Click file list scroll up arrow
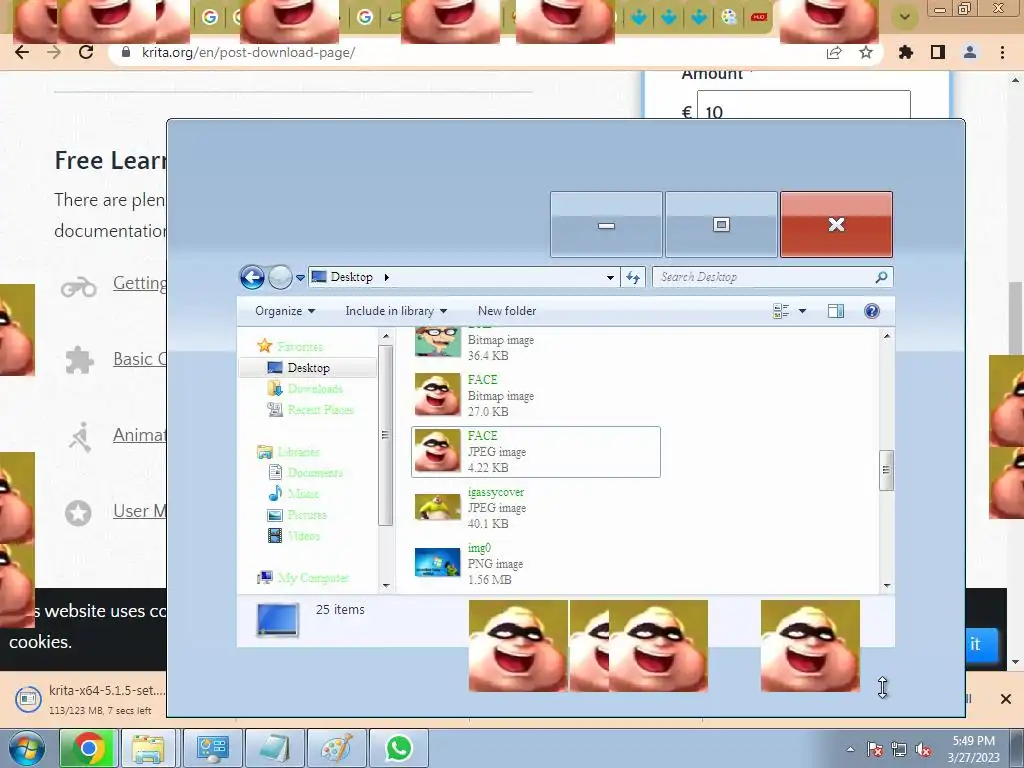The image size is (1024, 768). pos(886,336)
